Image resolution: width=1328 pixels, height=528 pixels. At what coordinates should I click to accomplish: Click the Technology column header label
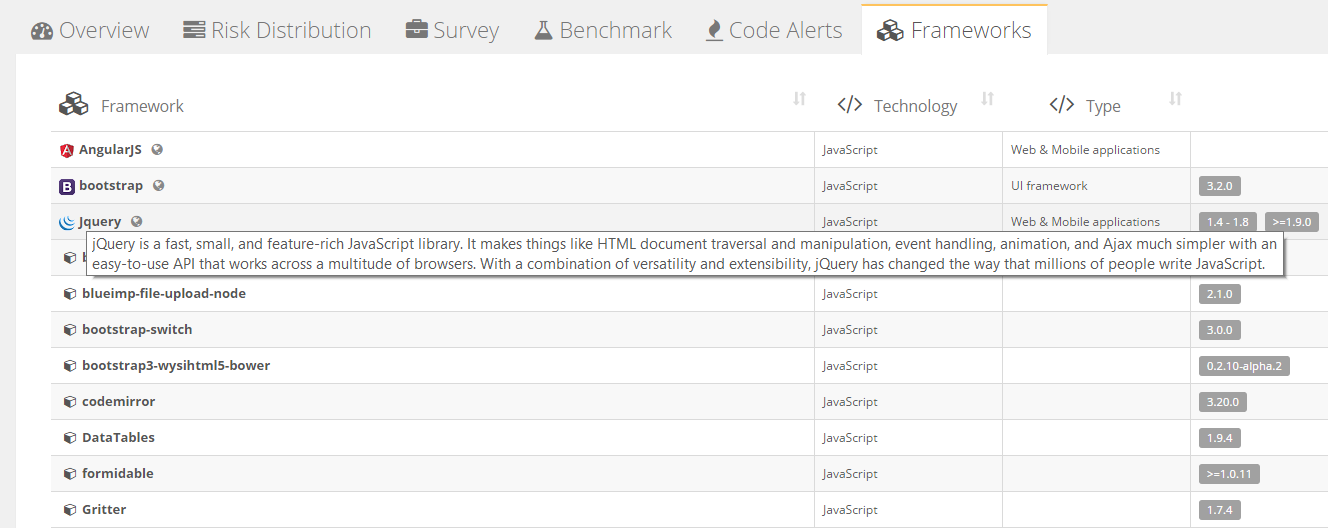pyautogui.click(x=915, y=106)
